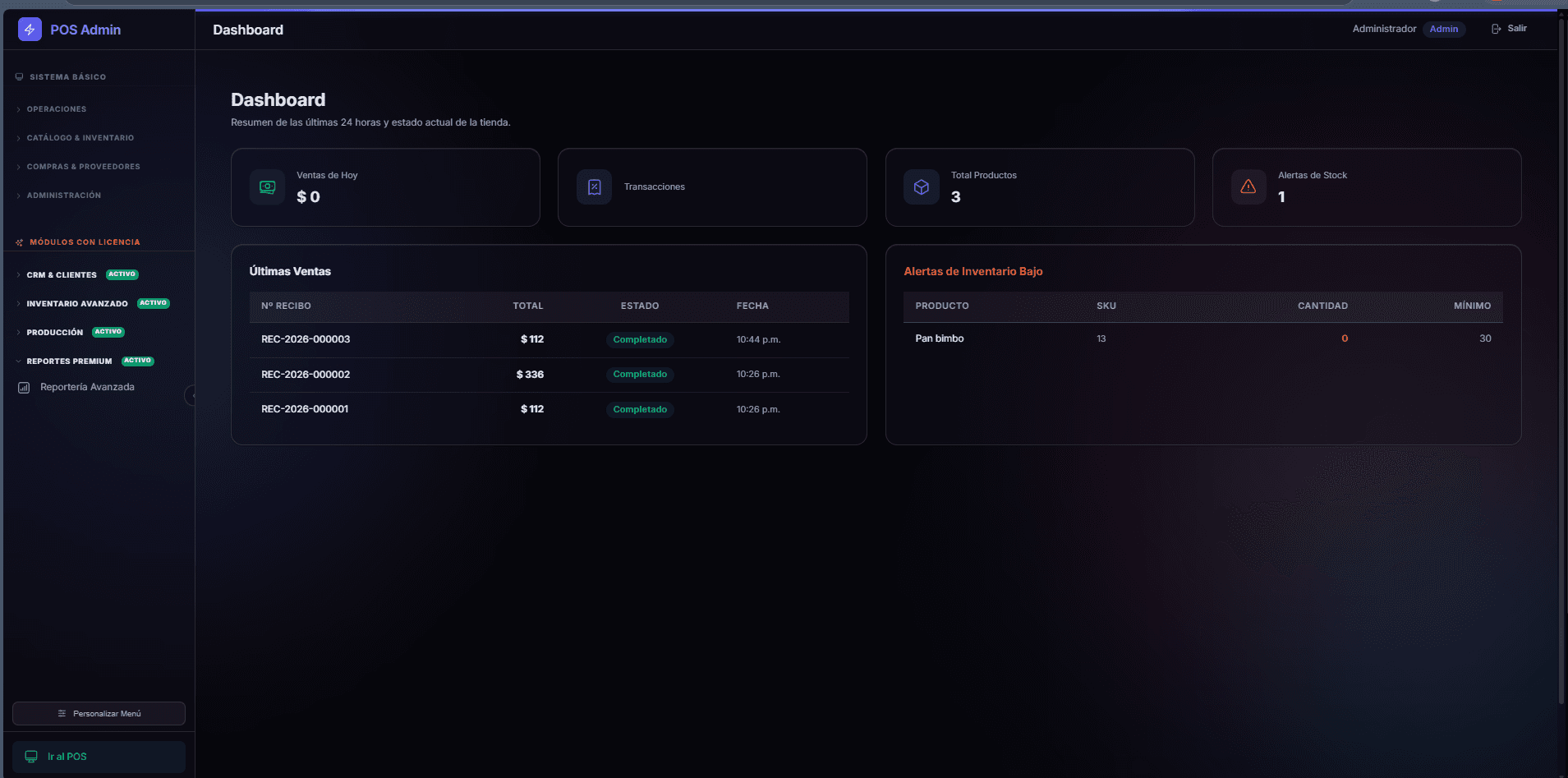1568x778 pixels.
Task: Click the Módulos con Licencia sparkle icon
Action: coord(19,242)
